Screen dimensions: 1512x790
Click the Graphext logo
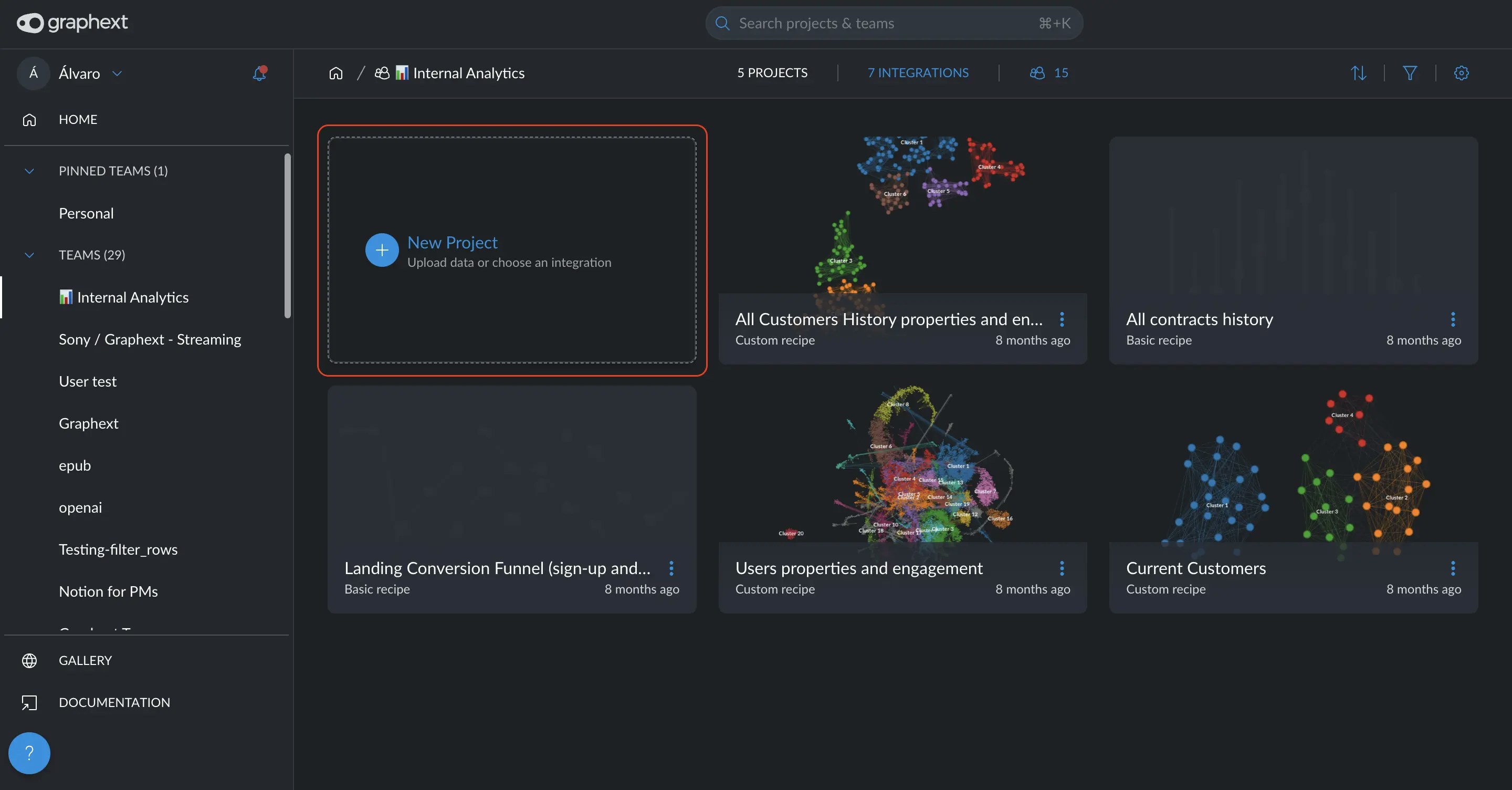click(72, 23)
